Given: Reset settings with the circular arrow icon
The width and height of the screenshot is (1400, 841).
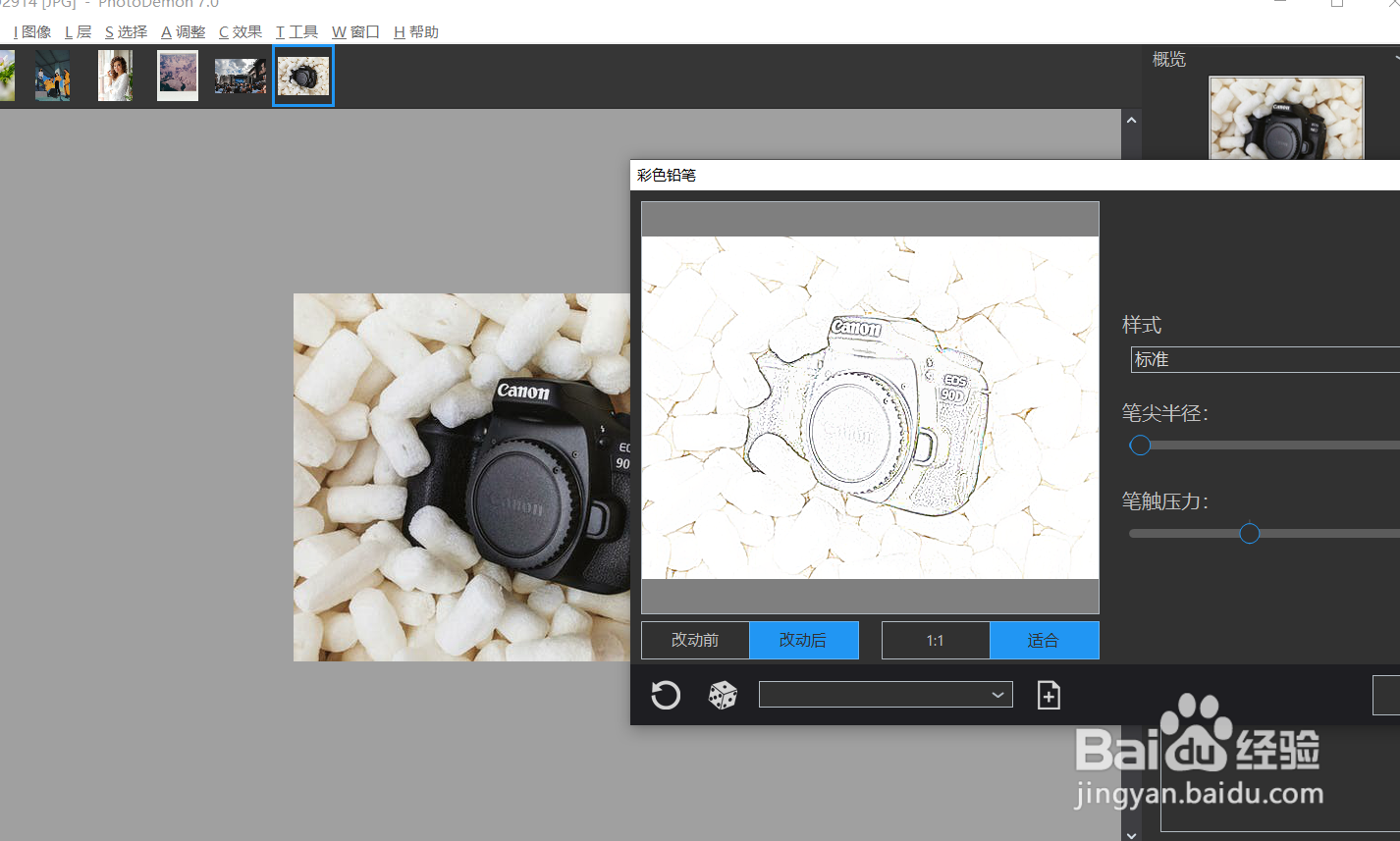Looking at the screenshot, I should [x=666, y=696].
